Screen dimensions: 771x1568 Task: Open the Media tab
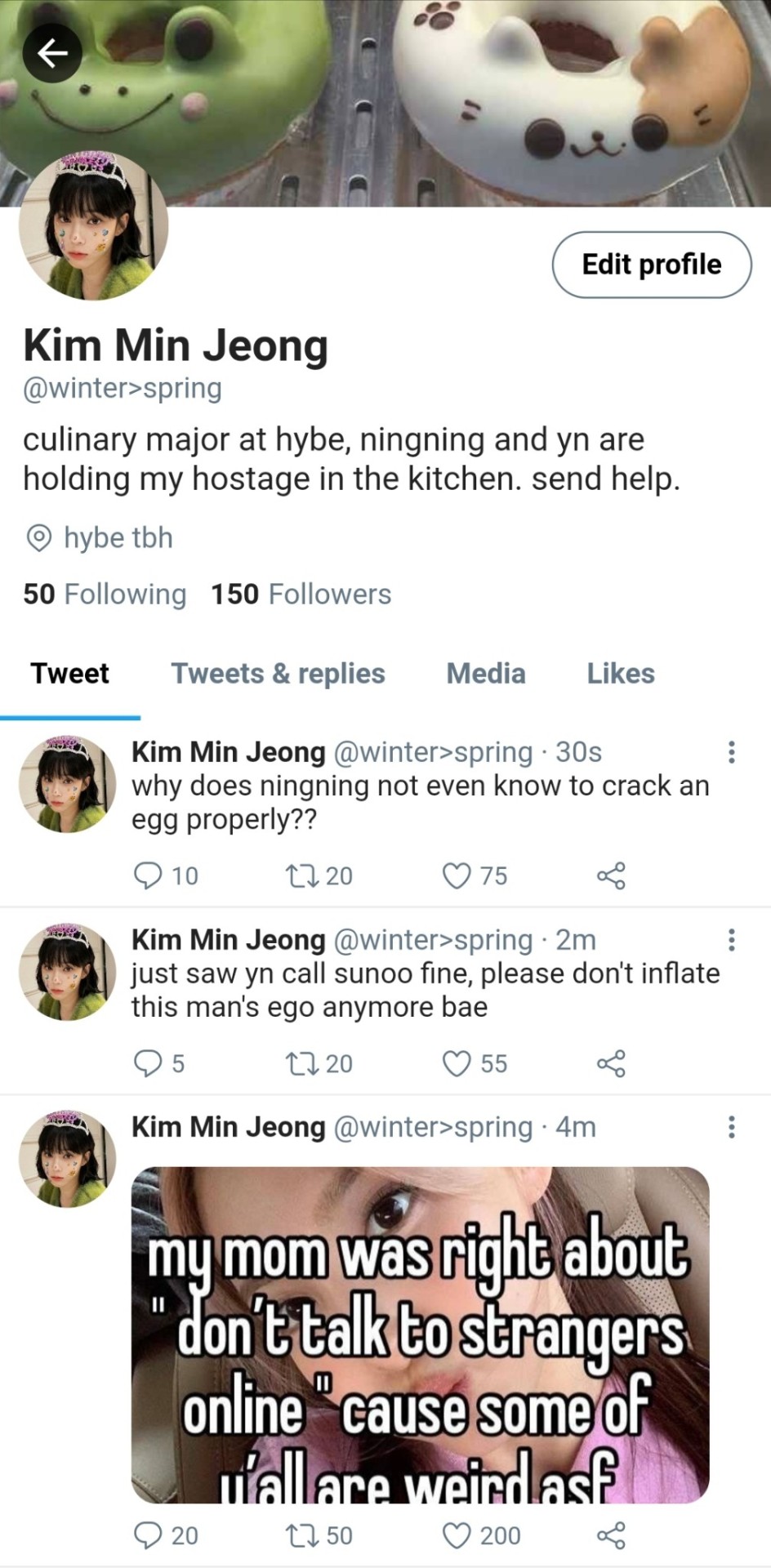coord(486,674)
